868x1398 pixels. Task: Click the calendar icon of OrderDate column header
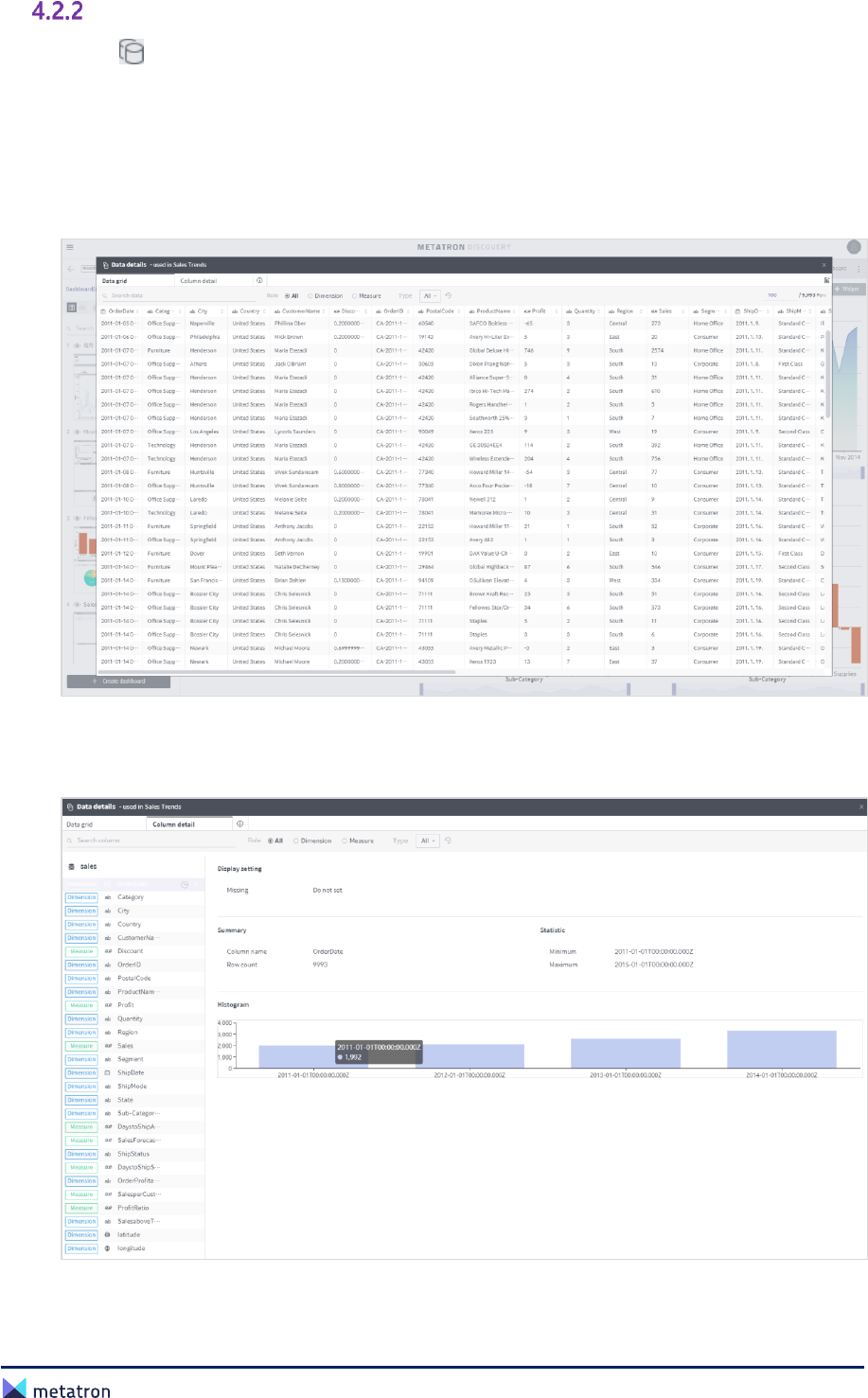point(104,310)
